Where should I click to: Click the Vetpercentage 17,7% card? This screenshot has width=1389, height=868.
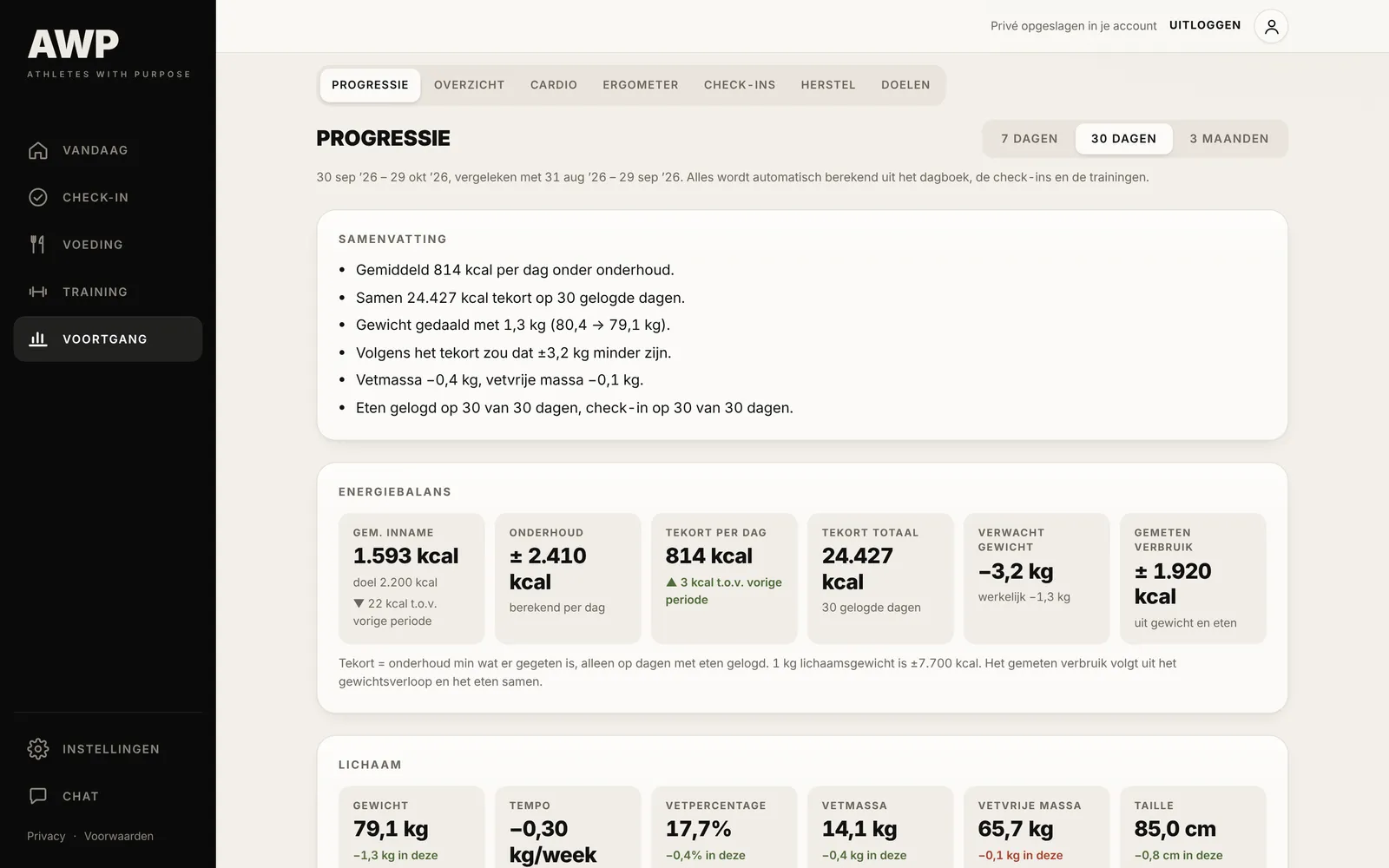(x=724, y=827)
